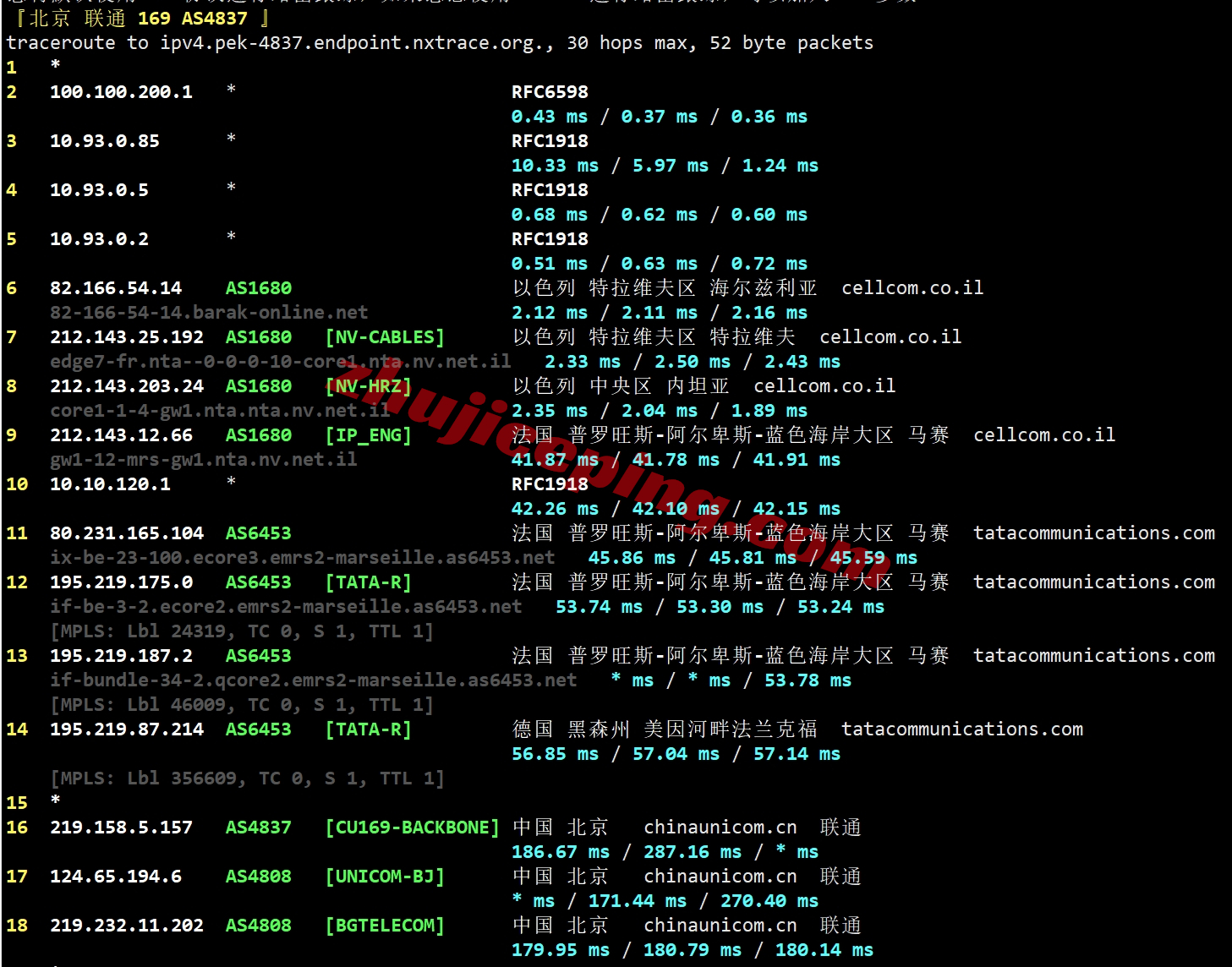Click MPLS label line Lbl 46009
The height and width of the screenshot is (967, 1232).
242,705
